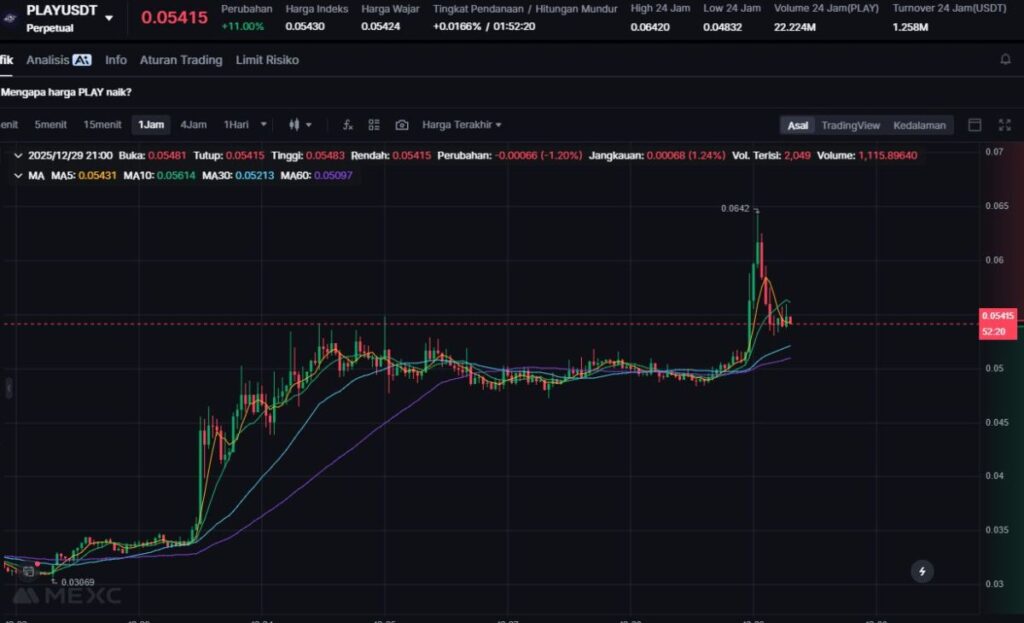This screenshot has width=1024, height=623.
Task: Click the chart layout grid icon
Action: pos(374,125)
